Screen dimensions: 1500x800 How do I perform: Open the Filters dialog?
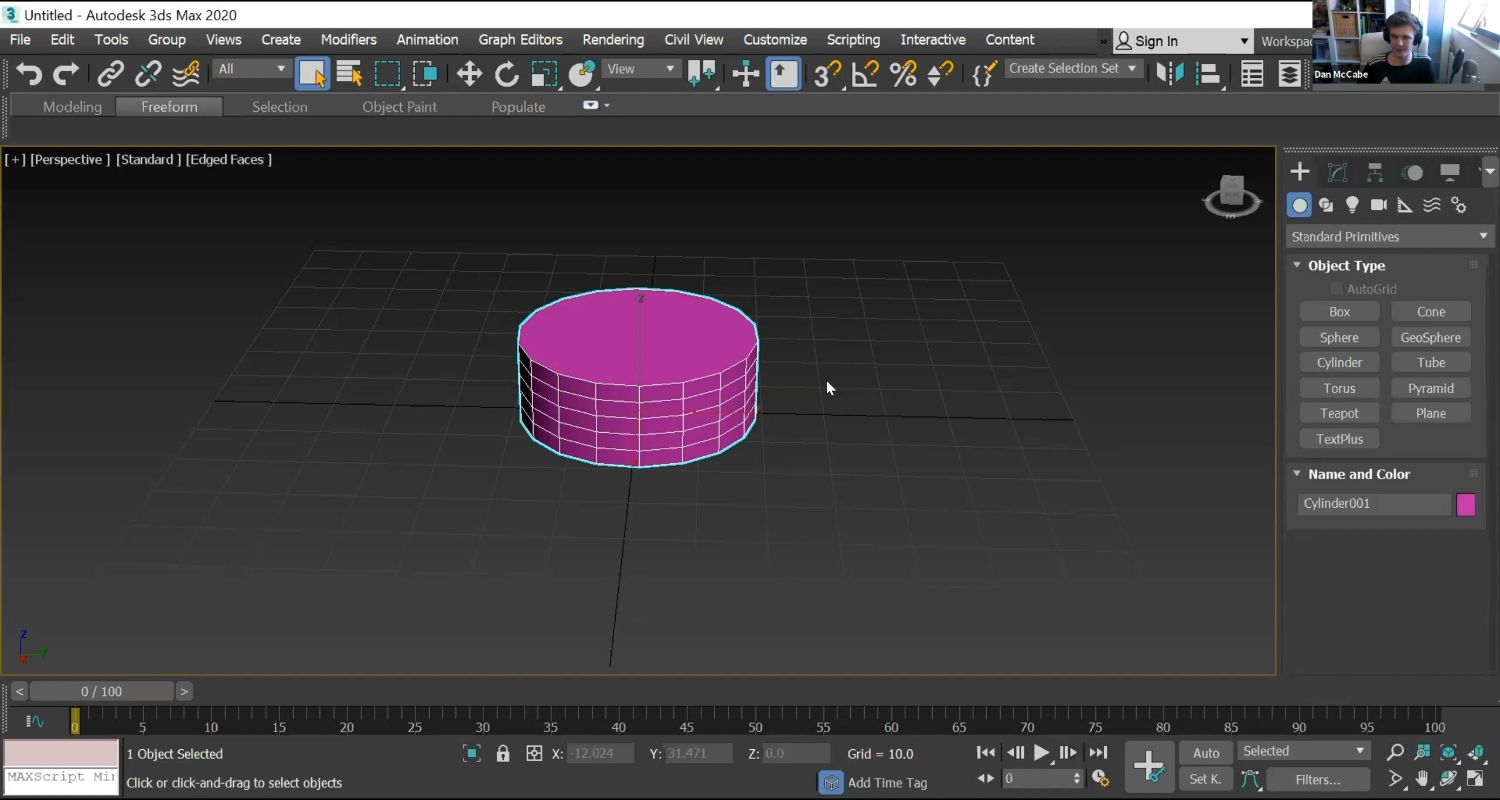point(1319,779)
